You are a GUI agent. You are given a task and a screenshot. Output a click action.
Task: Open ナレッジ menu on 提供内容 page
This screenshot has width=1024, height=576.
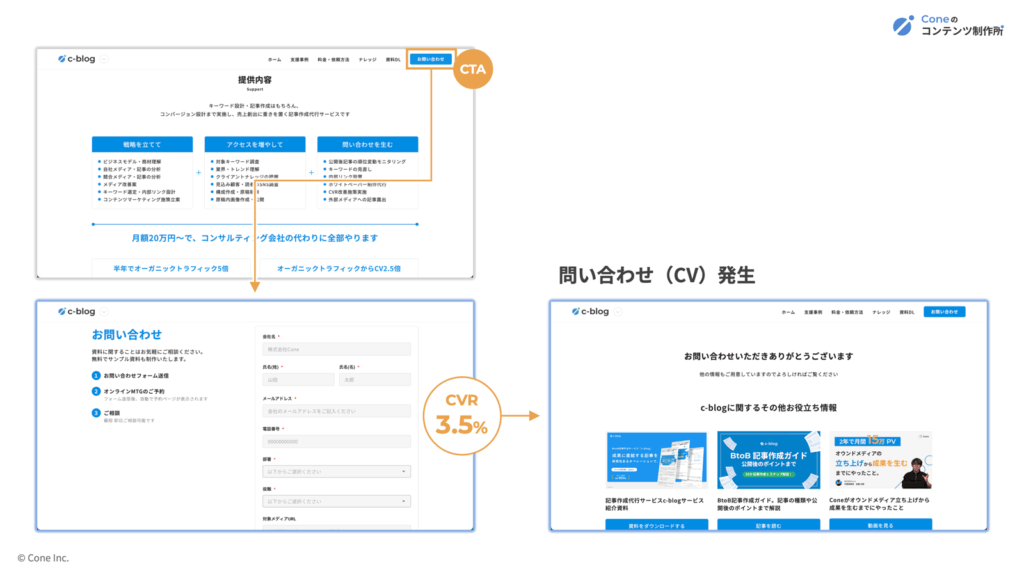click(x=367, y=59)
